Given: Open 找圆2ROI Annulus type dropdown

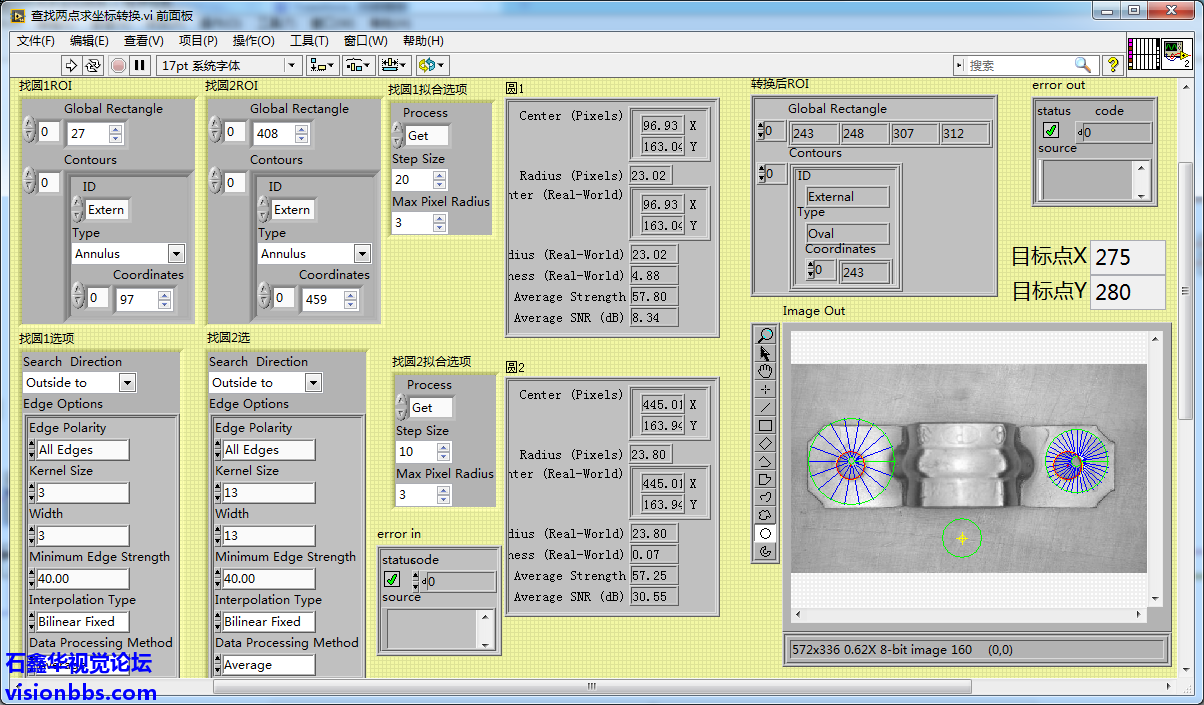Looking at the screenshot, I should pyautogui.click(x=362, y=254).
